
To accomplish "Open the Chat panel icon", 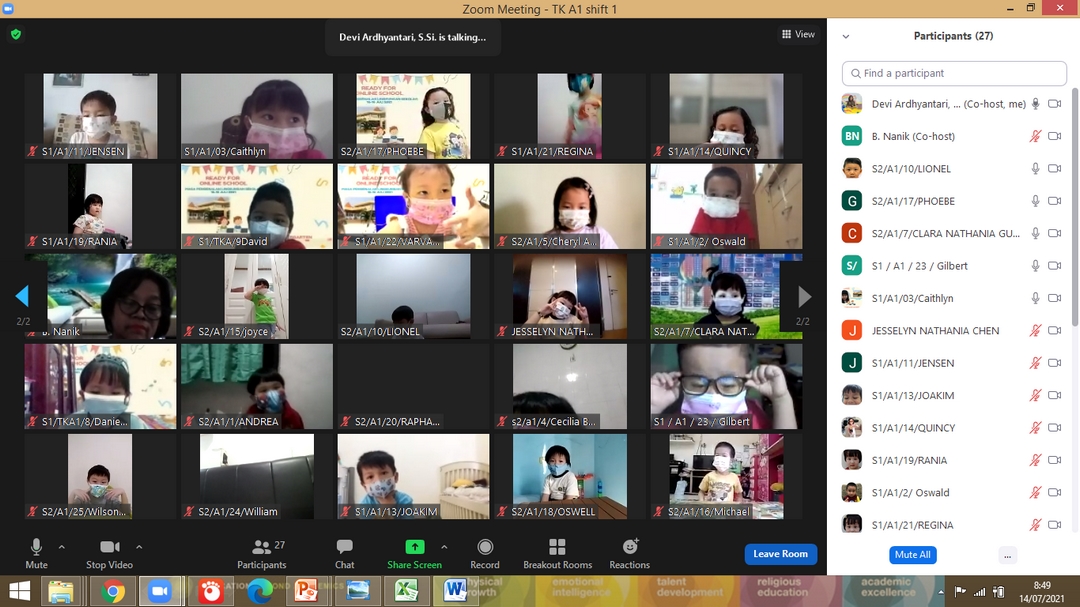I will pyautogui.click(x=344, y=547).
